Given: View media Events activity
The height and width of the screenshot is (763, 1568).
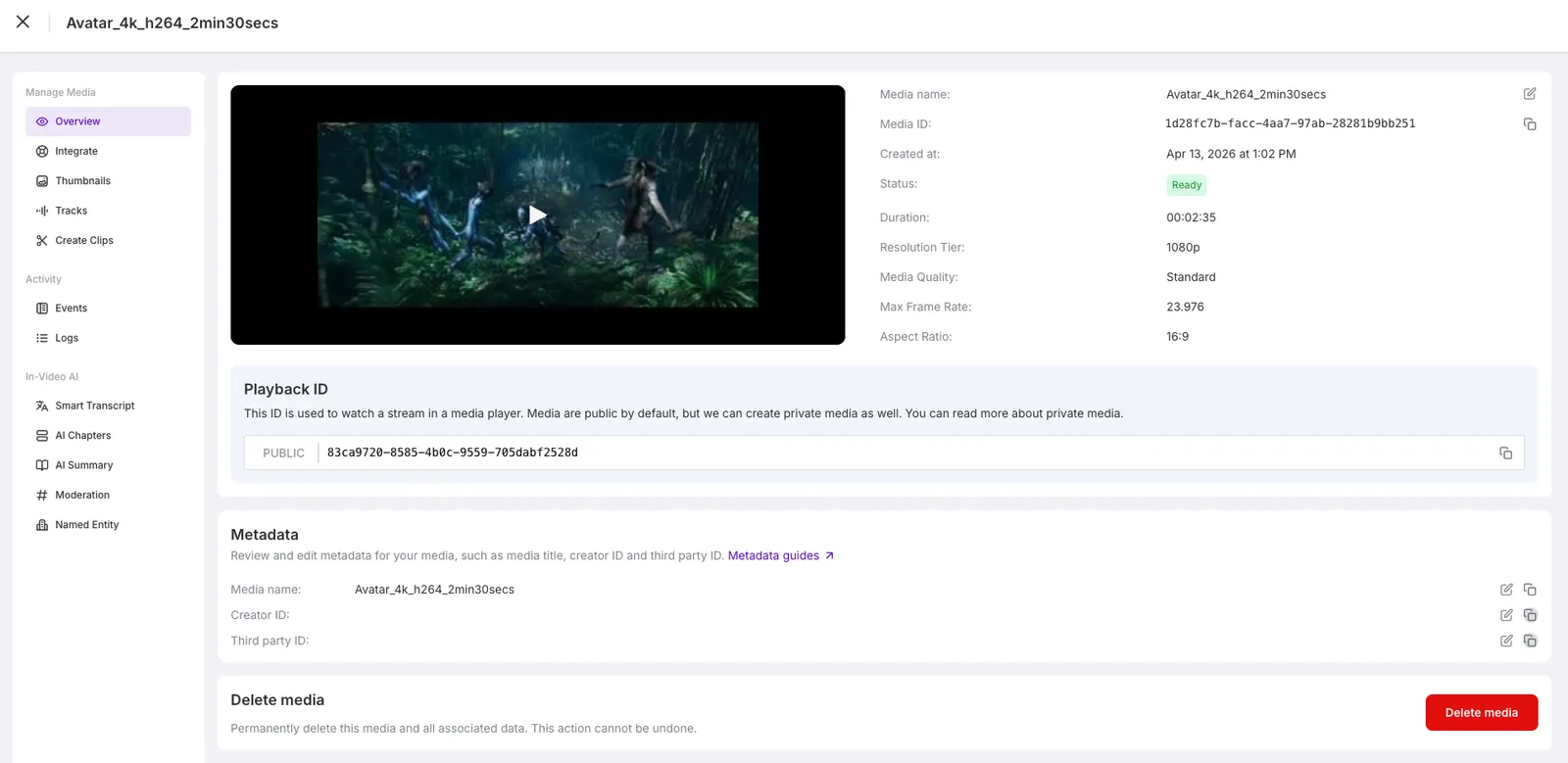Looking at the screenshot, I should coord(108,309).
